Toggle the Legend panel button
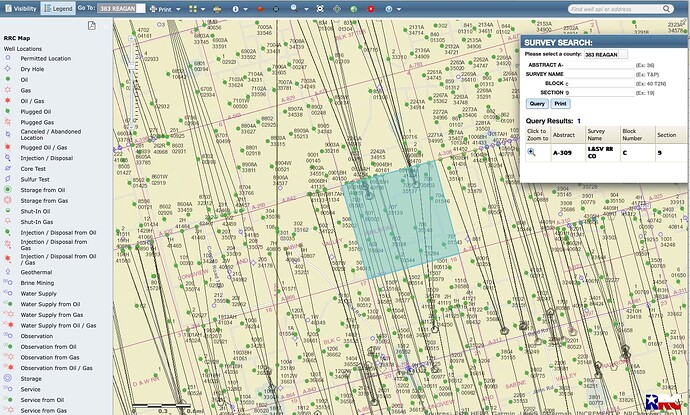 [58, 8]
